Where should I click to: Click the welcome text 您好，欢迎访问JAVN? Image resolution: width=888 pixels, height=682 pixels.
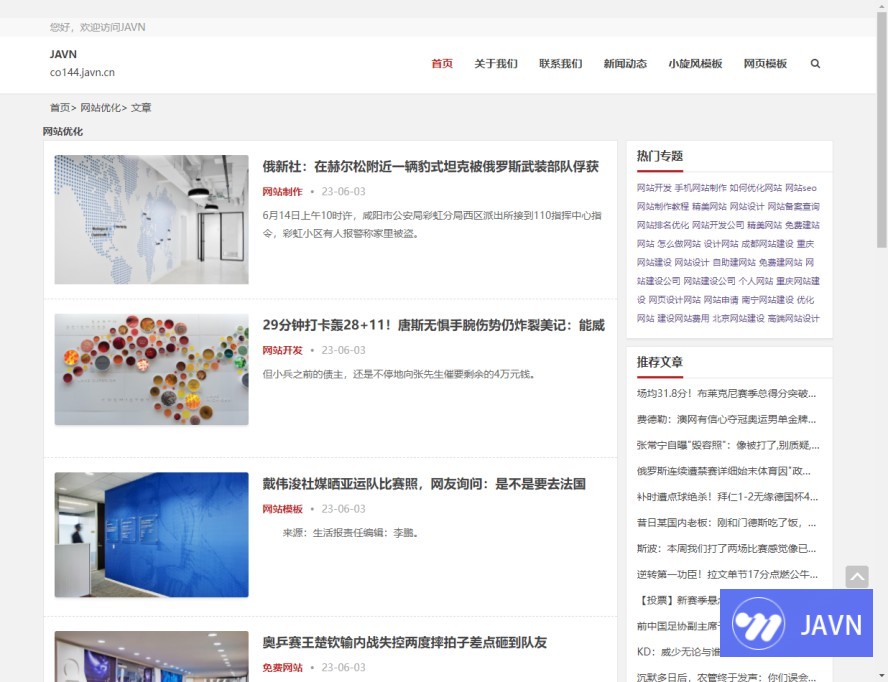[x=97, y=27]
